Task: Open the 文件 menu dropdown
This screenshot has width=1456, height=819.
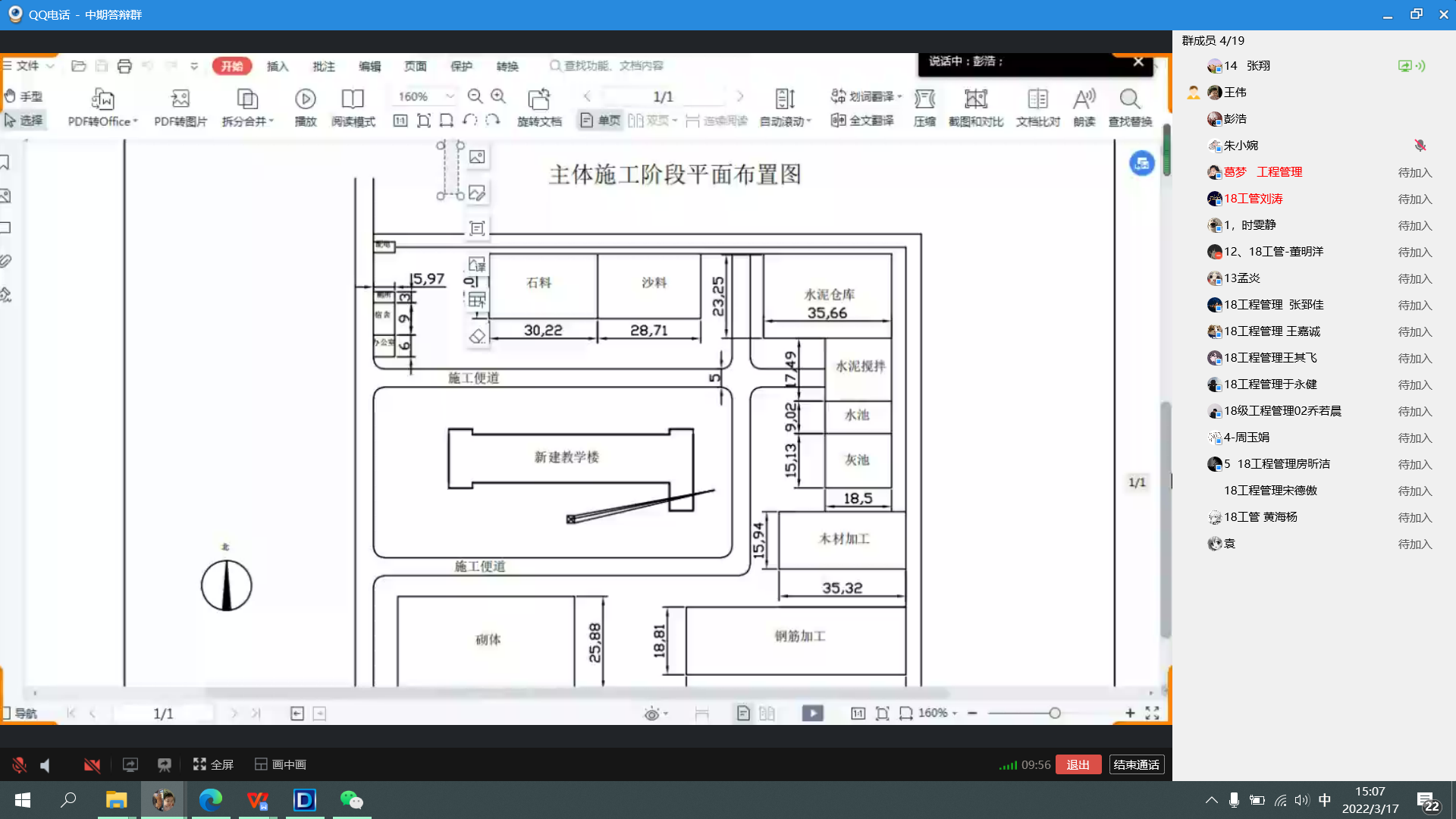Action: [x=29, y=66]
